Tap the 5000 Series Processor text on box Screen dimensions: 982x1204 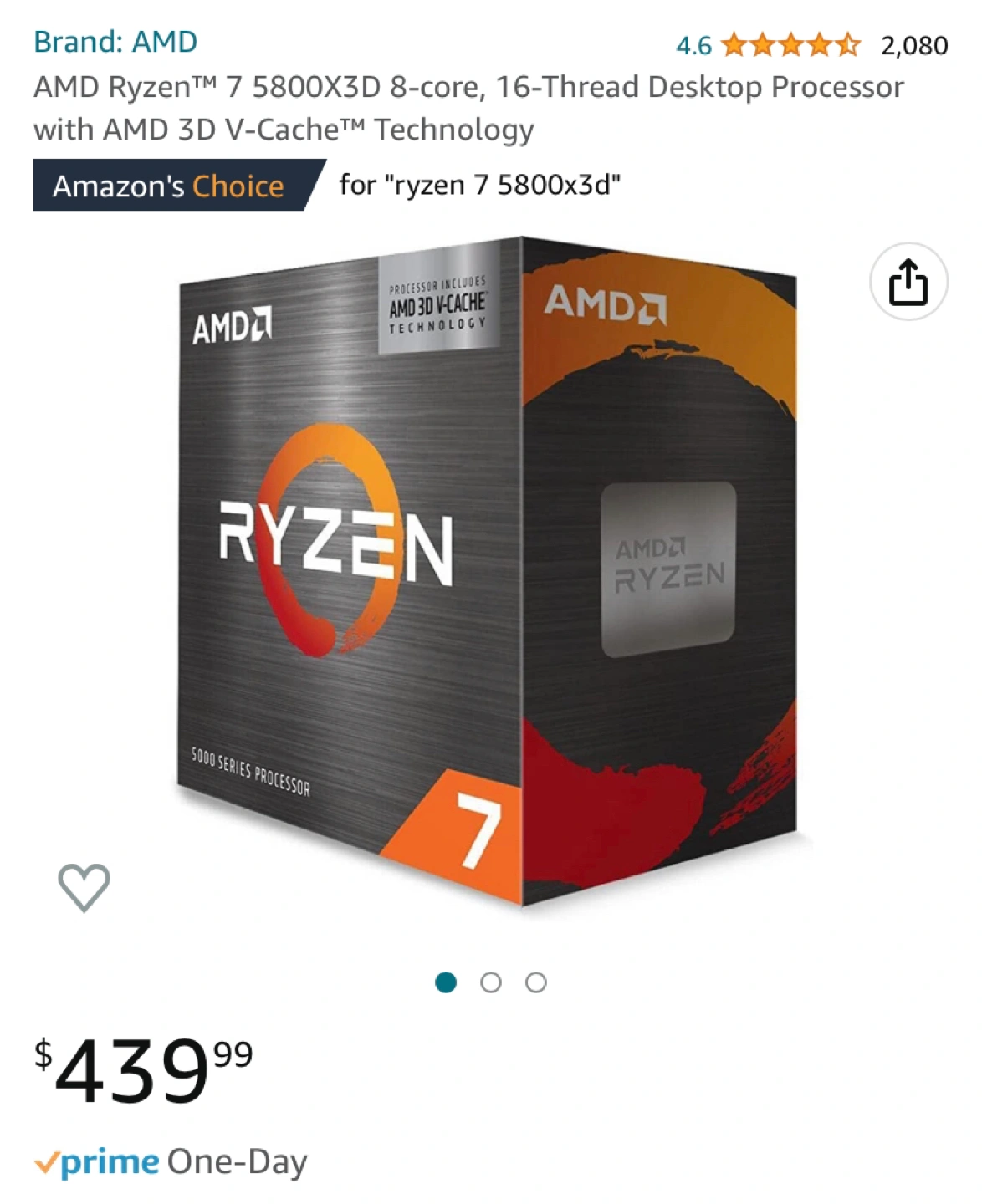tap(250, 772)
